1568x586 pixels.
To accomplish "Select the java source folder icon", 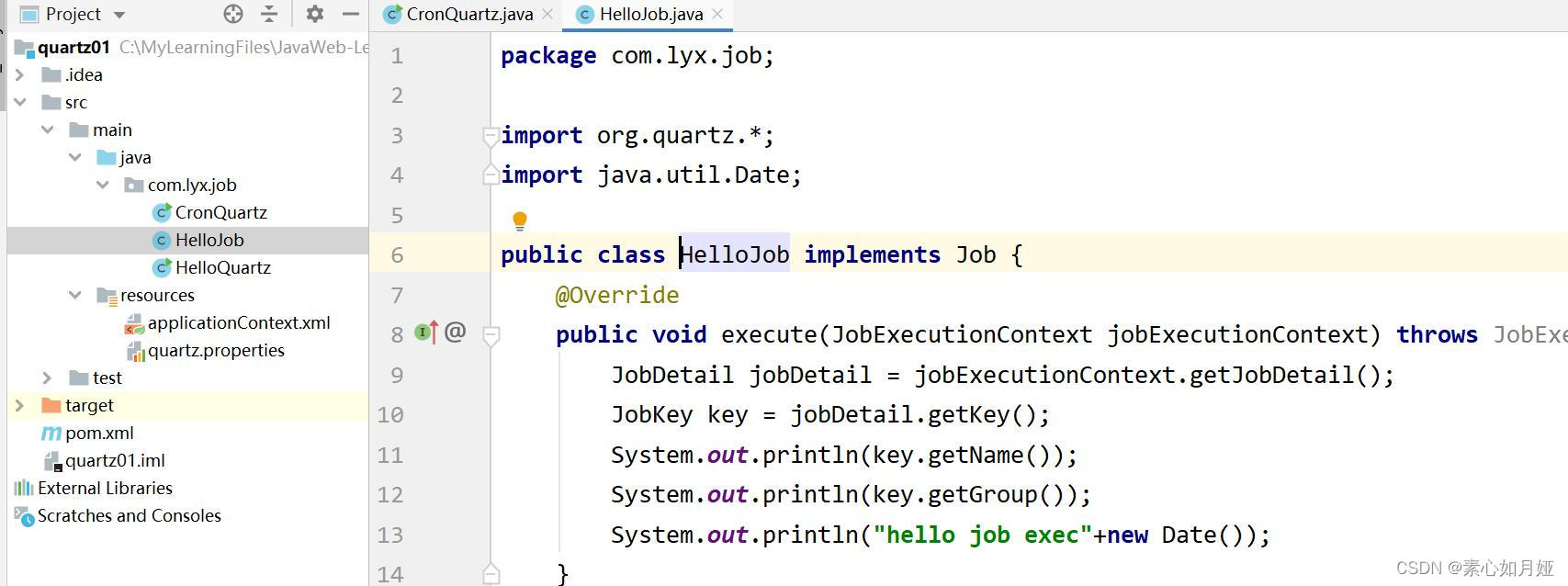I will 107,157.
